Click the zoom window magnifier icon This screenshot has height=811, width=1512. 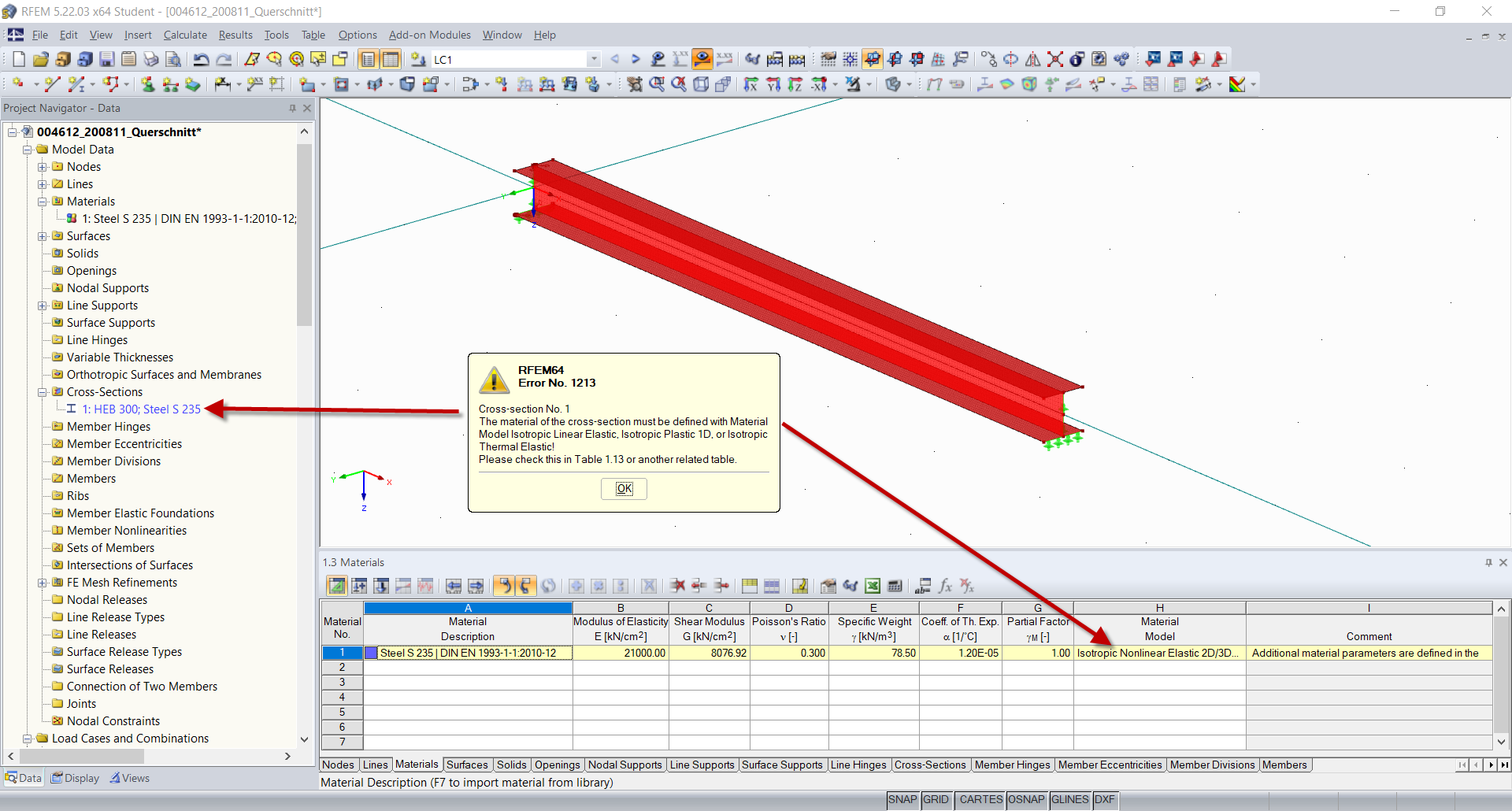(x=657, y=84)
